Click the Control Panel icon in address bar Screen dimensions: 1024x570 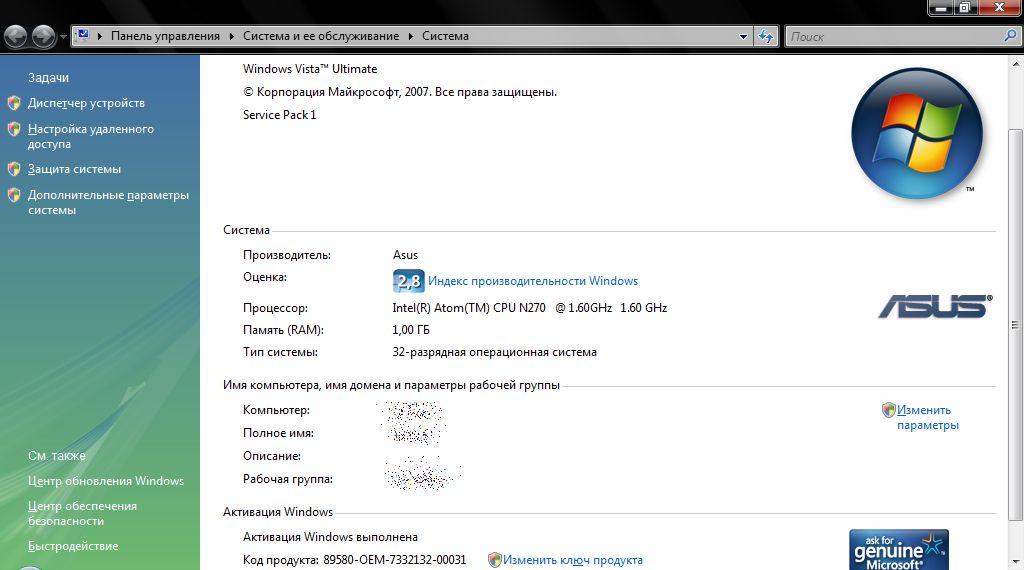click(x=83, y=35)
